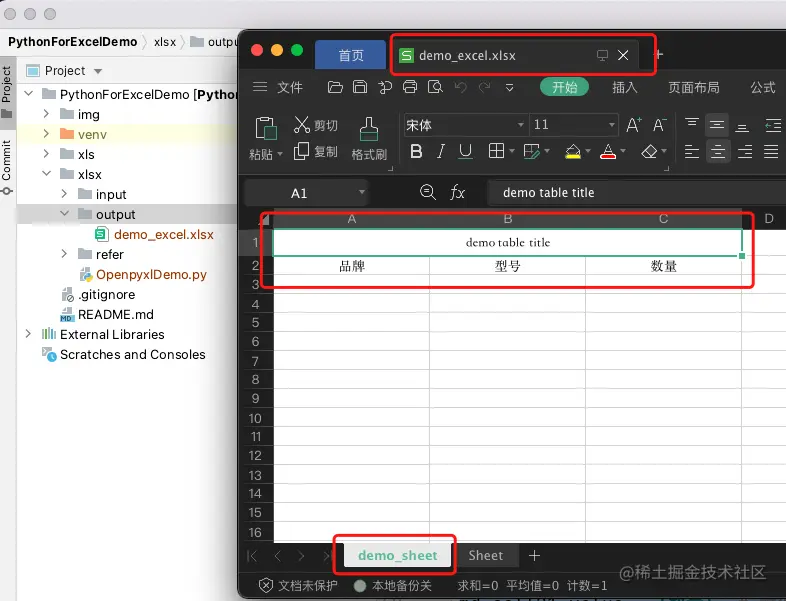This screenshot has height=601, width=786.
Task: Toggle Italic formatting
Action: coord(441,151)
